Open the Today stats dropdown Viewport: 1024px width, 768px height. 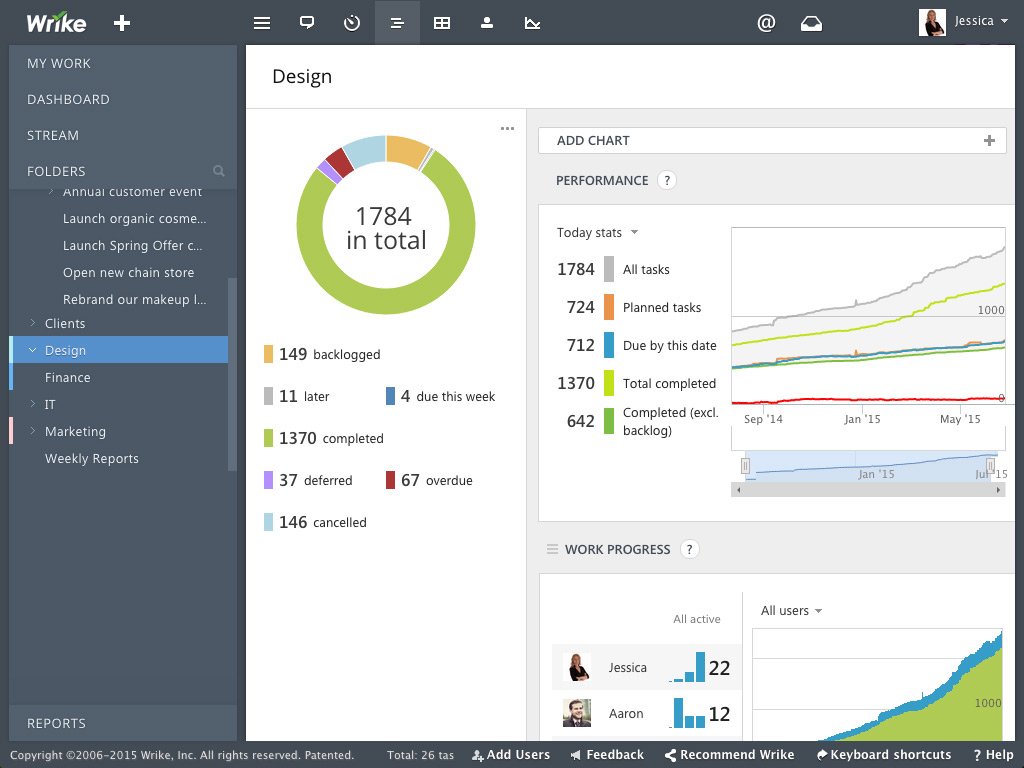596,232
